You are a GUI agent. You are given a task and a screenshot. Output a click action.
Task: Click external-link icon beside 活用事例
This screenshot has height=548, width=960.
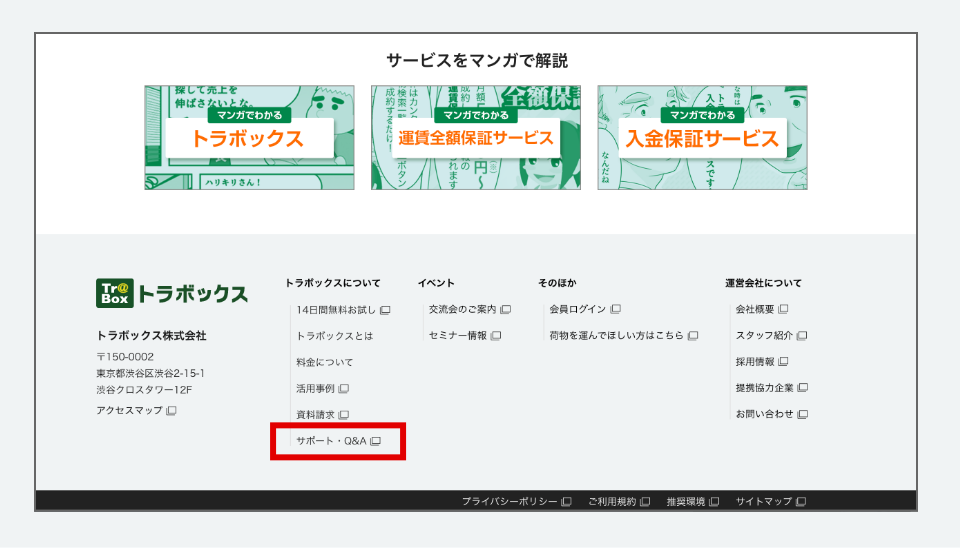click(x=343, y=389)
